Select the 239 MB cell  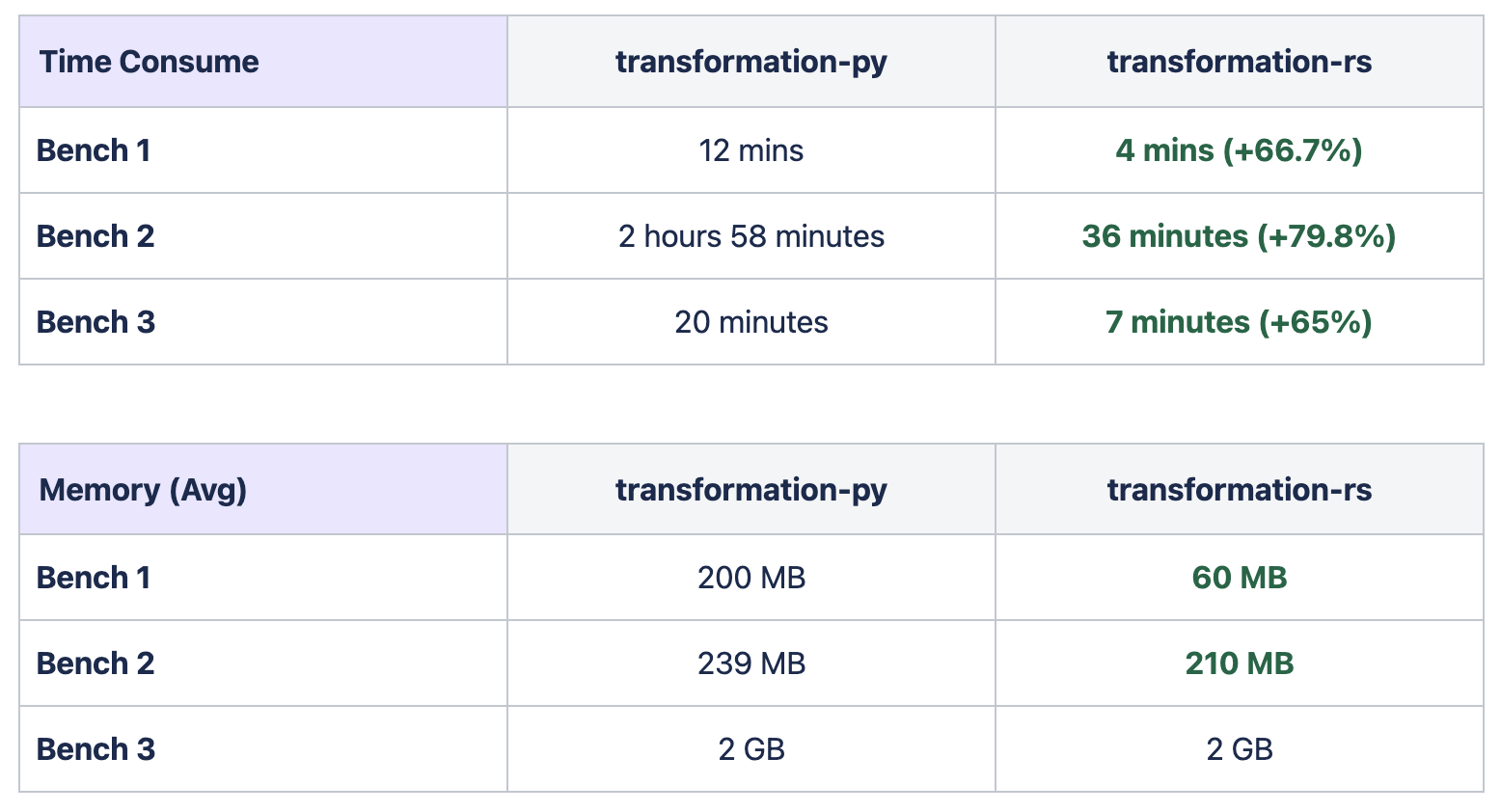point(750,663)
